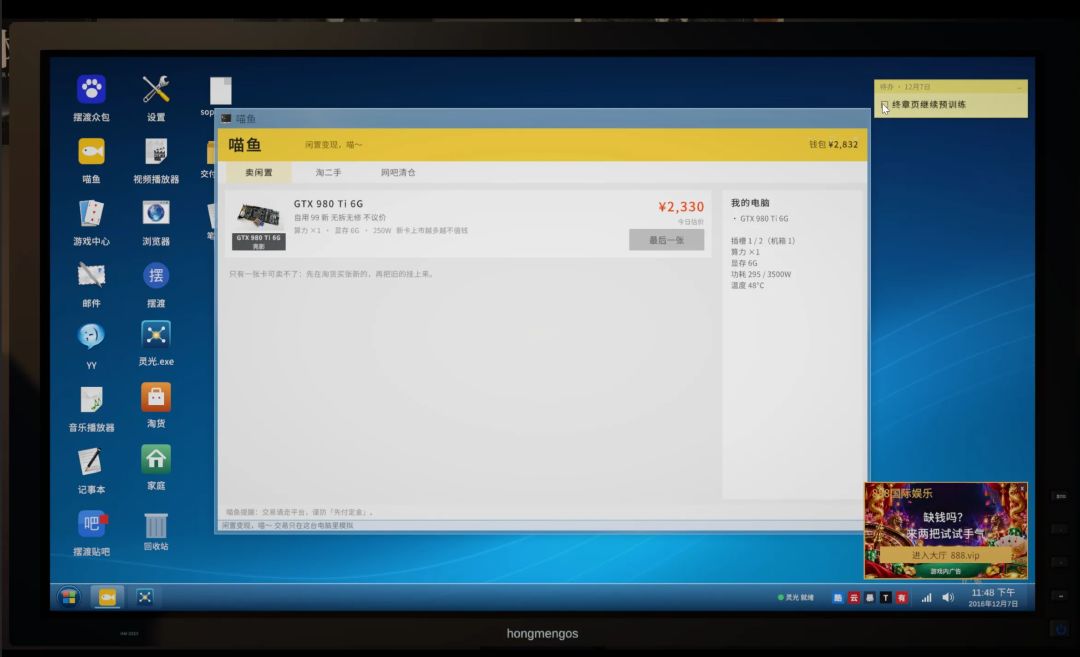Viewport: 1080px width, 657px height.
Task: Click the 钱包 ¥2,832 wallet balance
Action: pyautogui.click(x=833, y=145)
